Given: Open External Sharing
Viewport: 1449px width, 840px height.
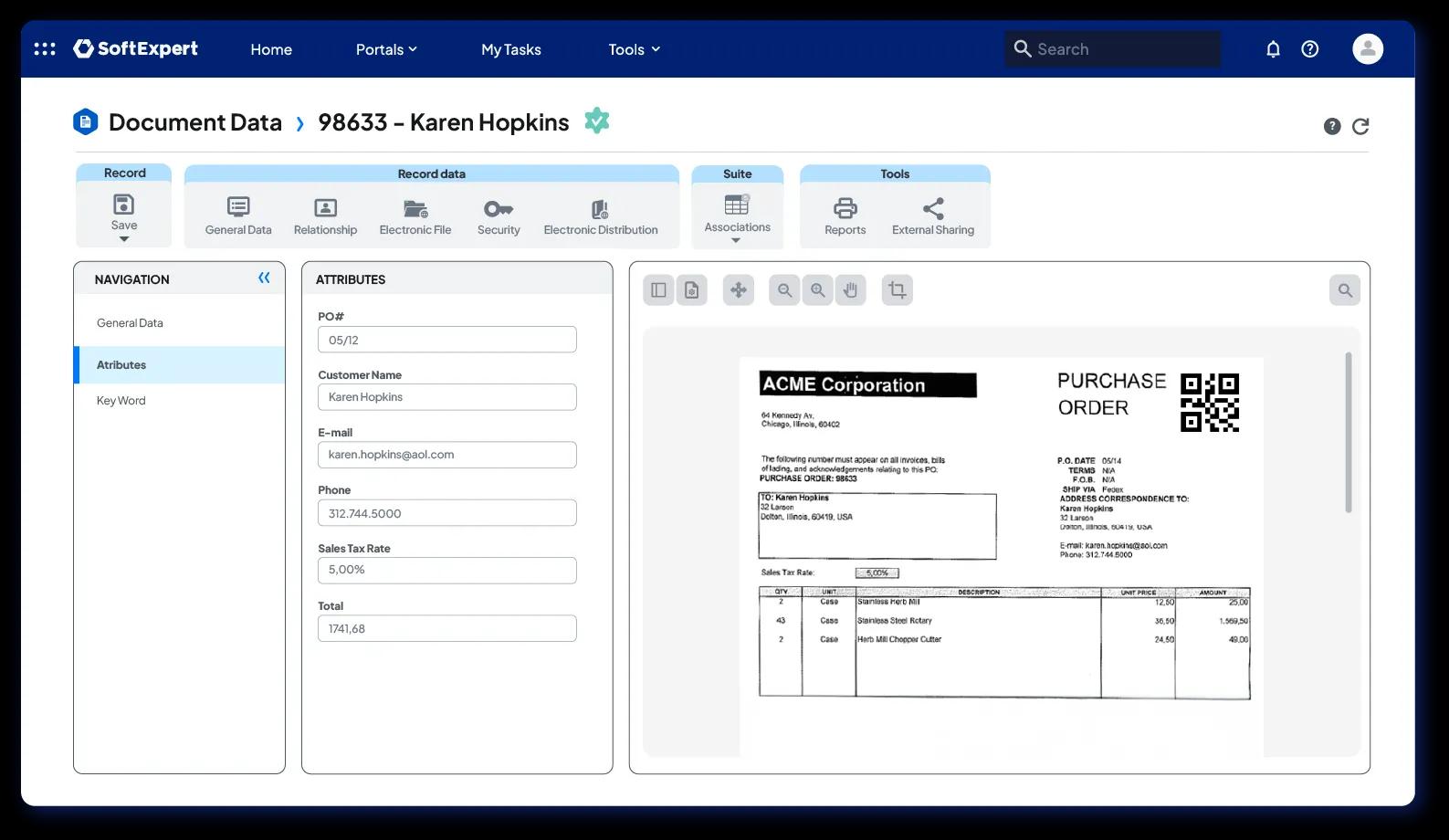Looking at the screenshot, I should pyautogui.click(x=933, y=217).
